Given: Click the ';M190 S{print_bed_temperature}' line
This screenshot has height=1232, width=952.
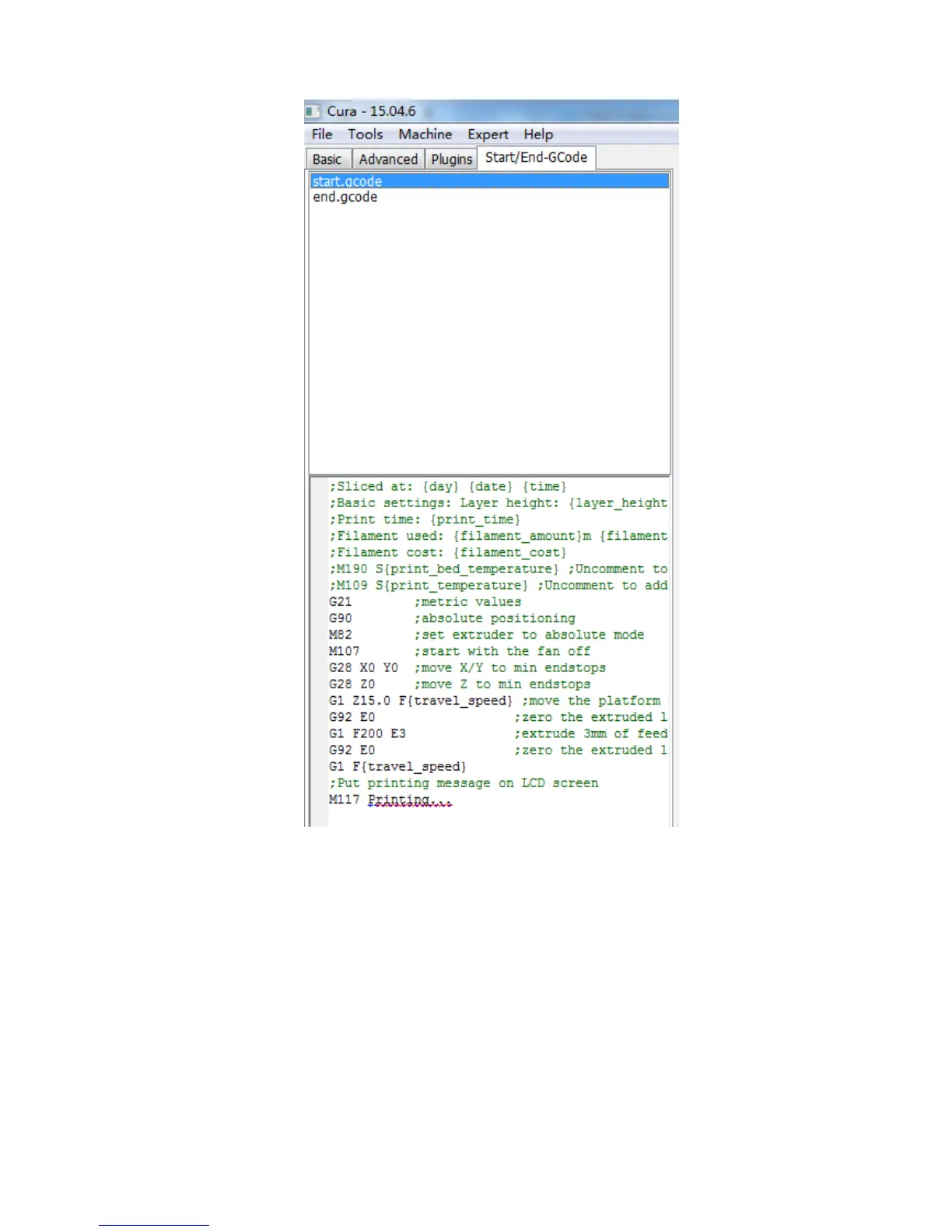Looking at the screenshot, I should coord(498,569).
